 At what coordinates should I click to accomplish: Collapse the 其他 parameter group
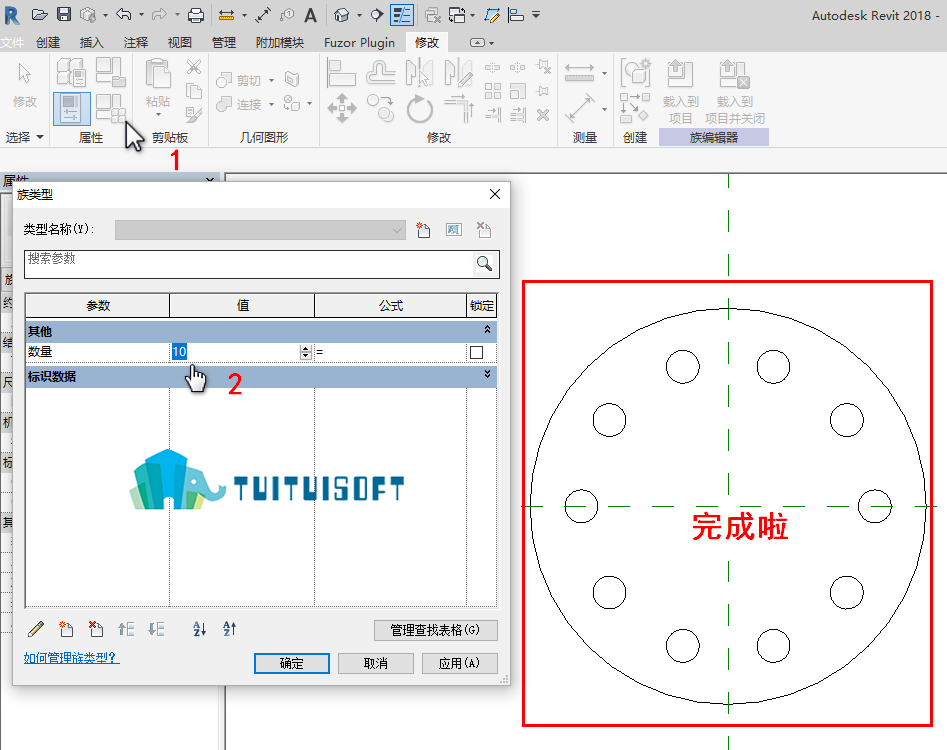coord(487,330)
